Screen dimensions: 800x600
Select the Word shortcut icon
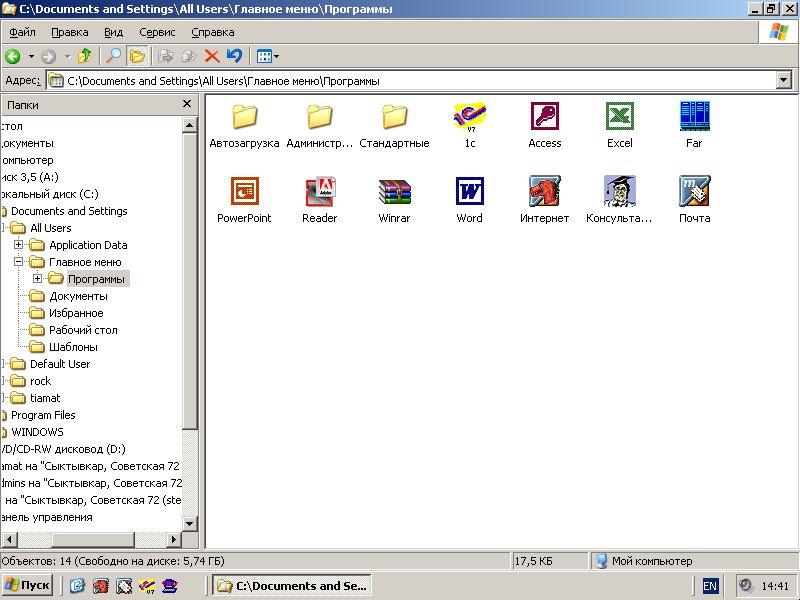469,192
